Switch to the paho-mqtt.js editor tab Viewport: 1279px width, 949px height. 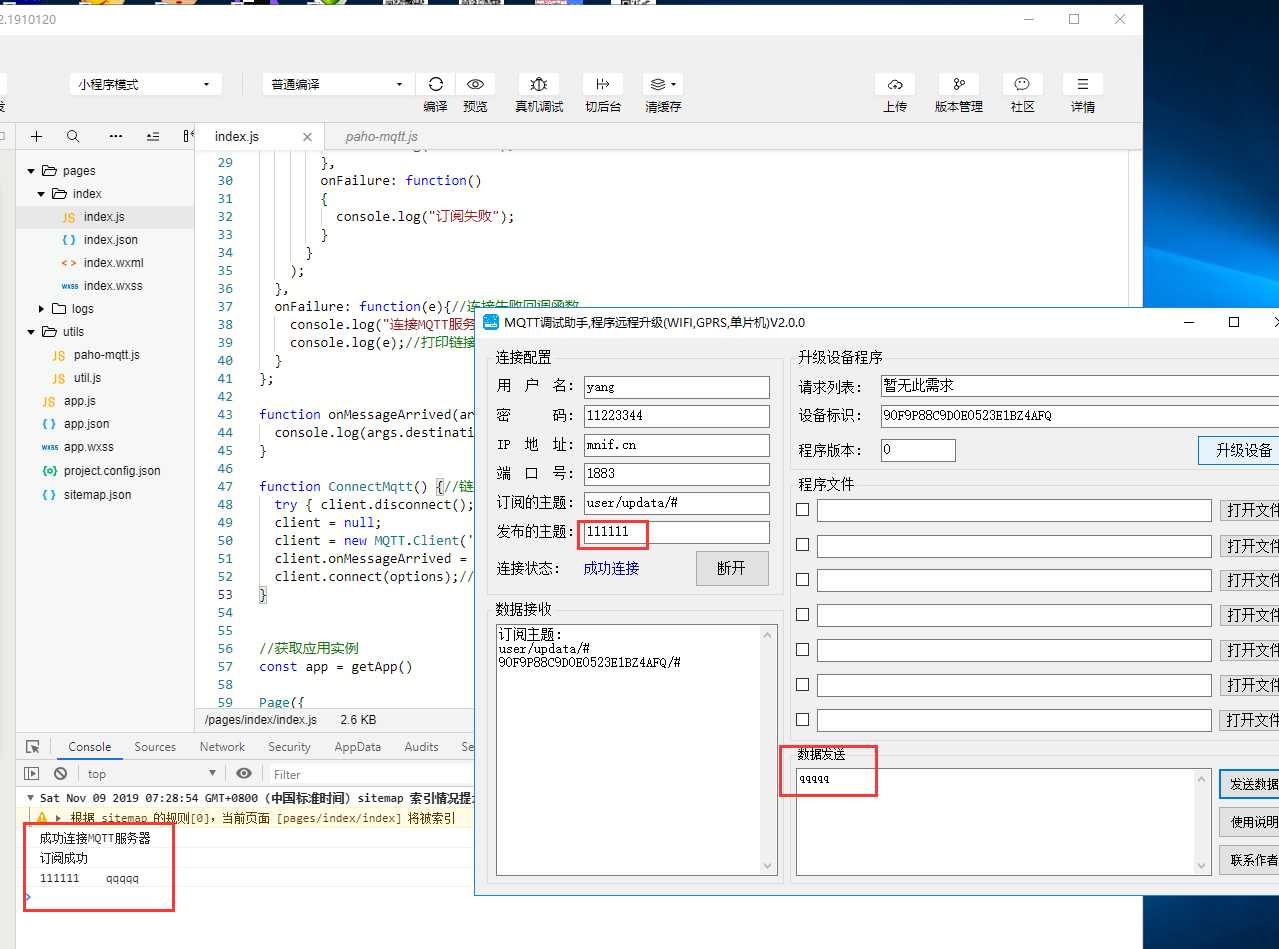pyautogui.click(x=381, y=137)
